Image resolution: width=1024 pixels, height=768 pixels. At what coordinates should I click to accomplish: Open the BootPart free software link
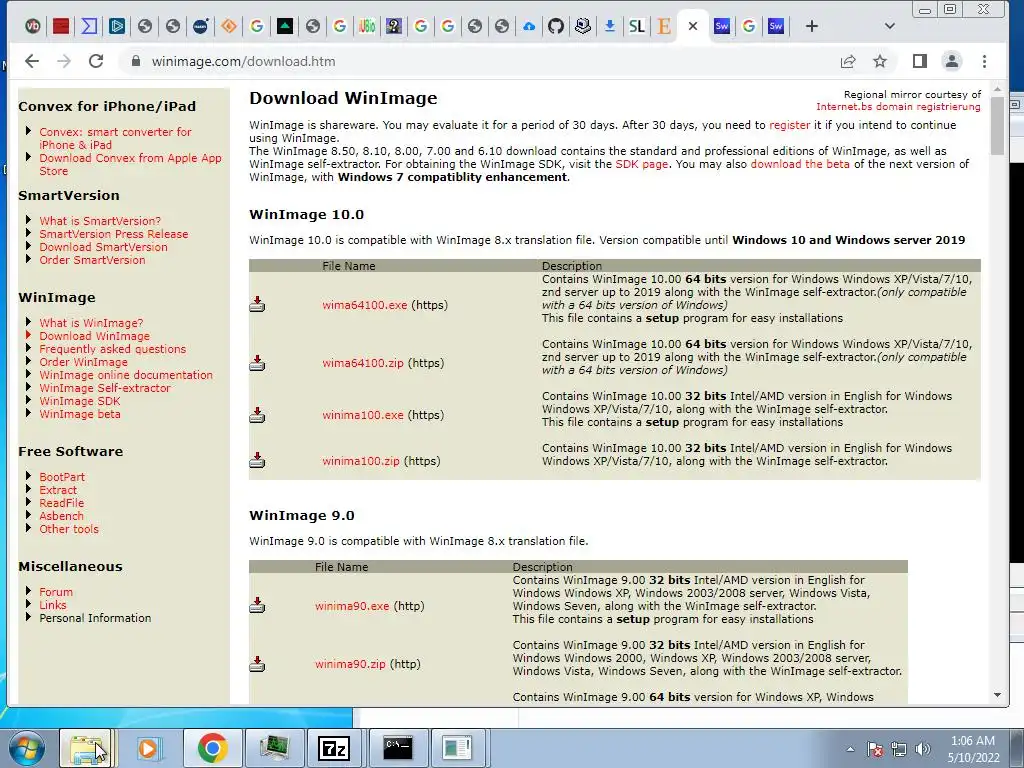[x=62, y=477]
